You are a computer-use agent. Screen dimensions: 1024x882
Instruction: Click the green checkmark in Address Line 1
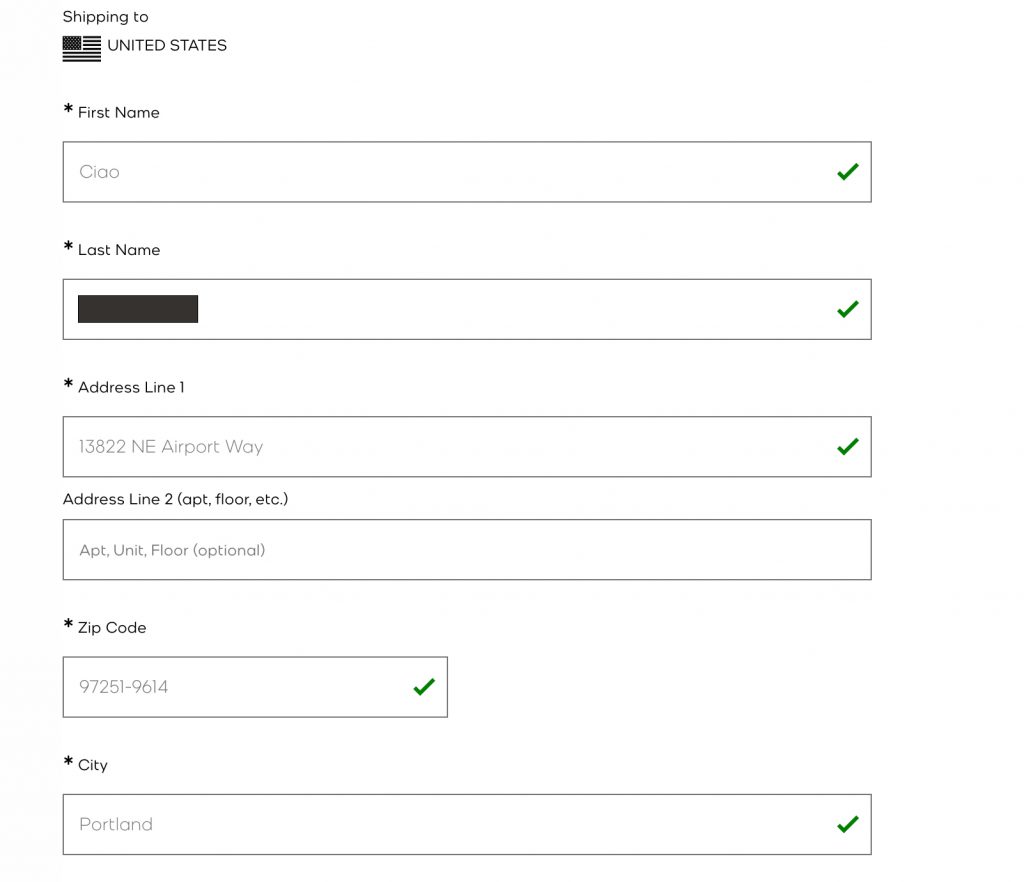848,446
